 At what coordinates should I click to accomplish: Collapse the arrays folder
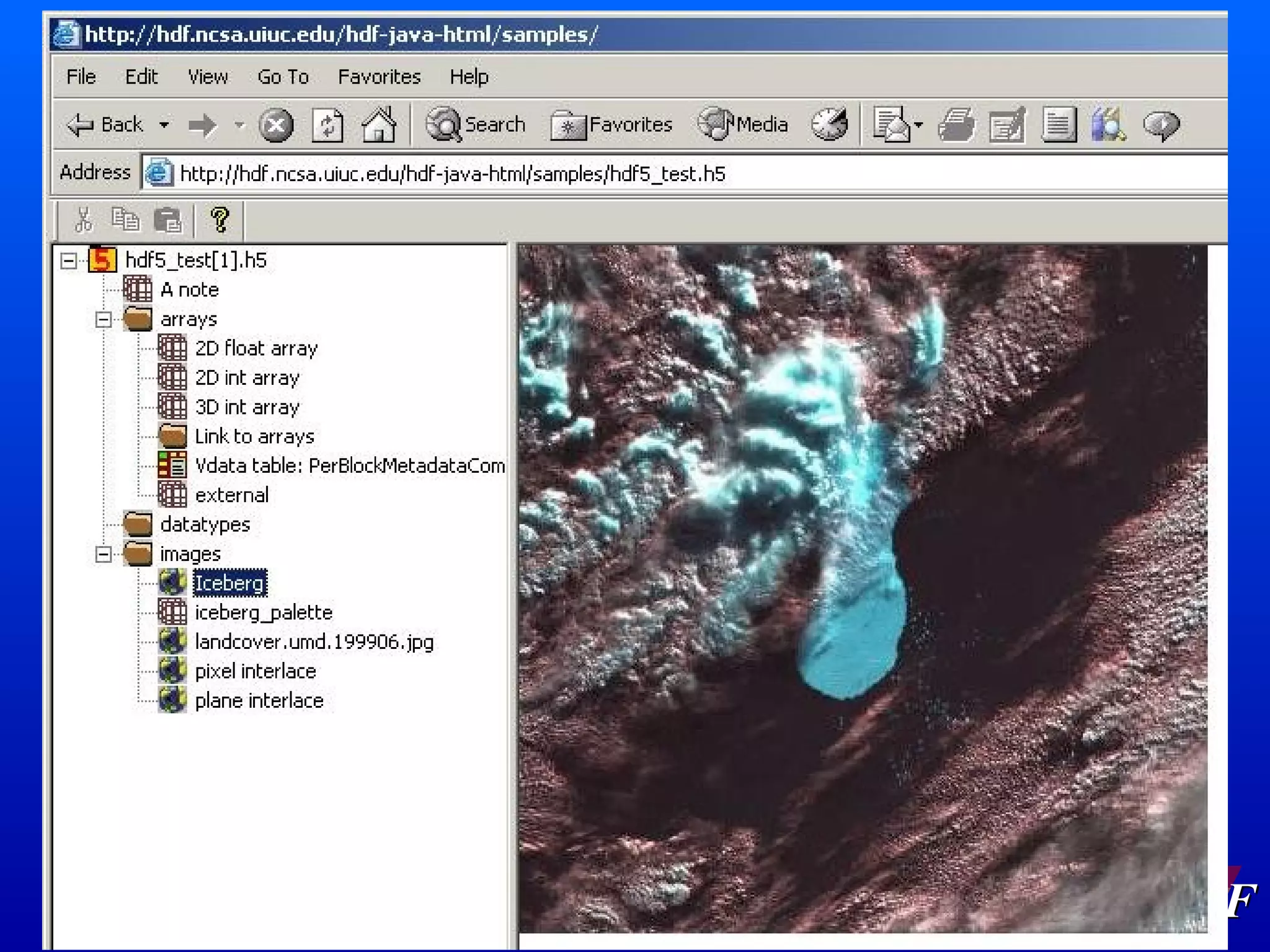(104, 320)
